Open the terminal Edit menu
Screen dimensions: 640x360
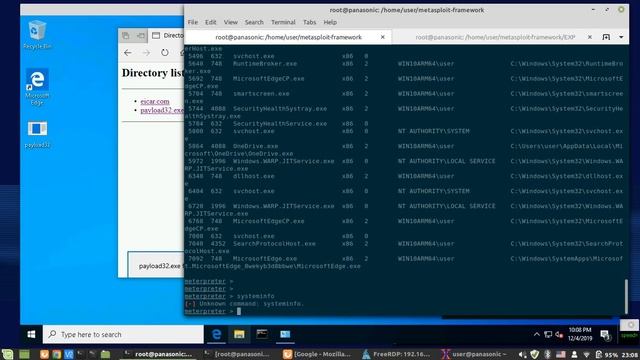[x=210, y=22]
